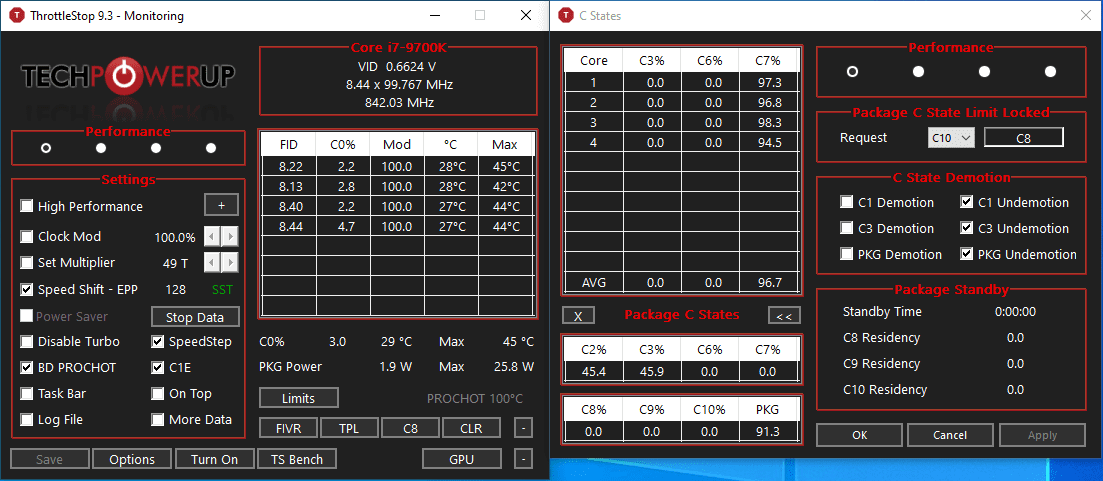Click the 128 EPP value
Viewport: 1103px width, 481px height.
click(175, 290)
